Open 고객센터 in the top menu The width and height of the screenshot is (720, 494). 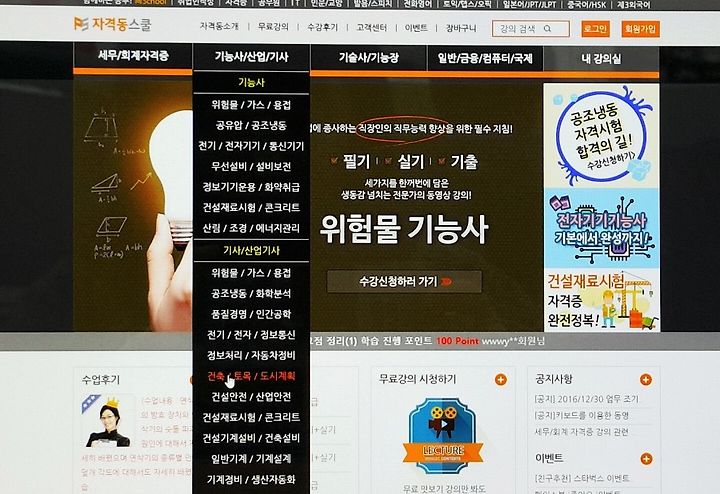(371, 28)
